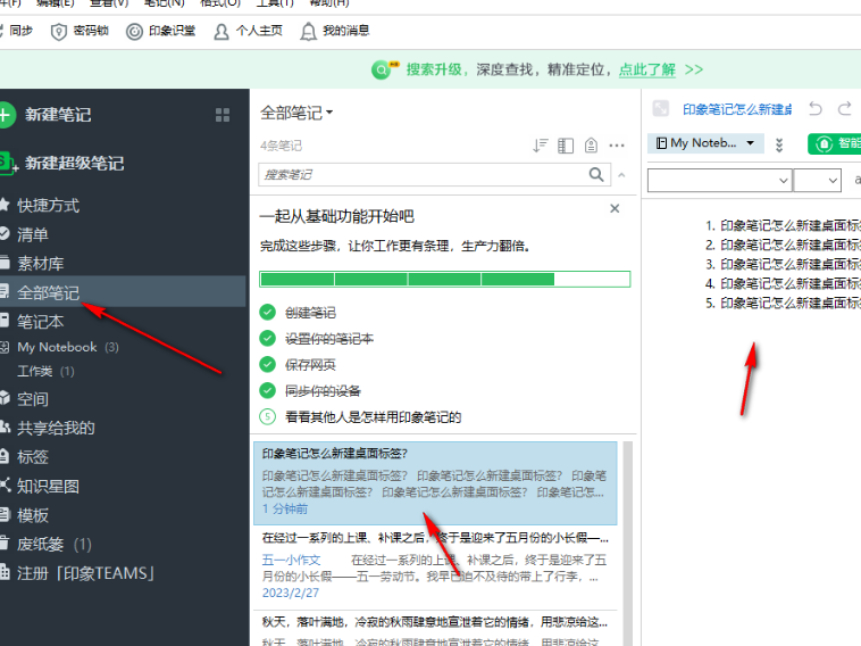Screen dimensions: 861x646
Task: Click the grid icon beside 新建笔记
Action: [222, 115]
